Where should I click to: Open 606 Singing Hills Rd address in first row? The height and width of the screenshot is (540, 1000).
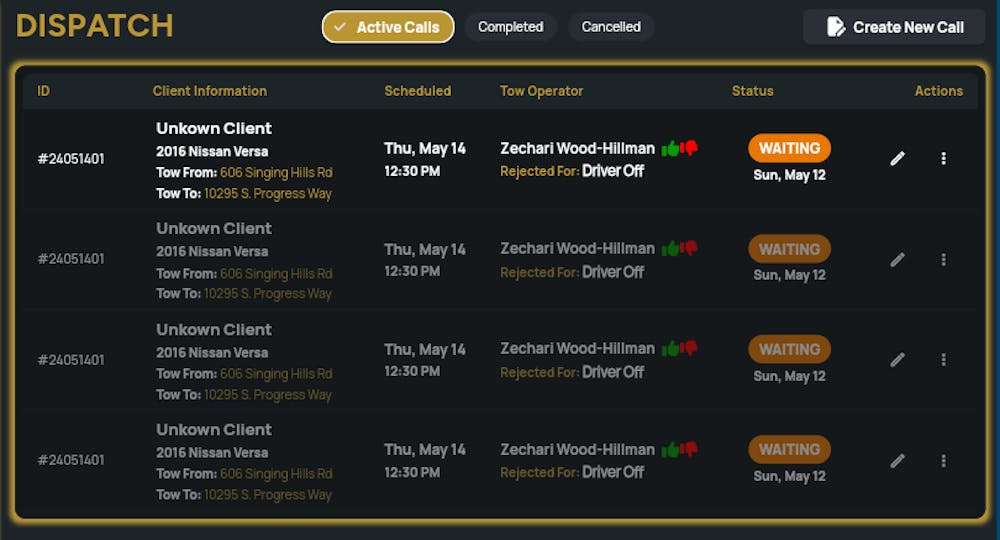[276, 173]
